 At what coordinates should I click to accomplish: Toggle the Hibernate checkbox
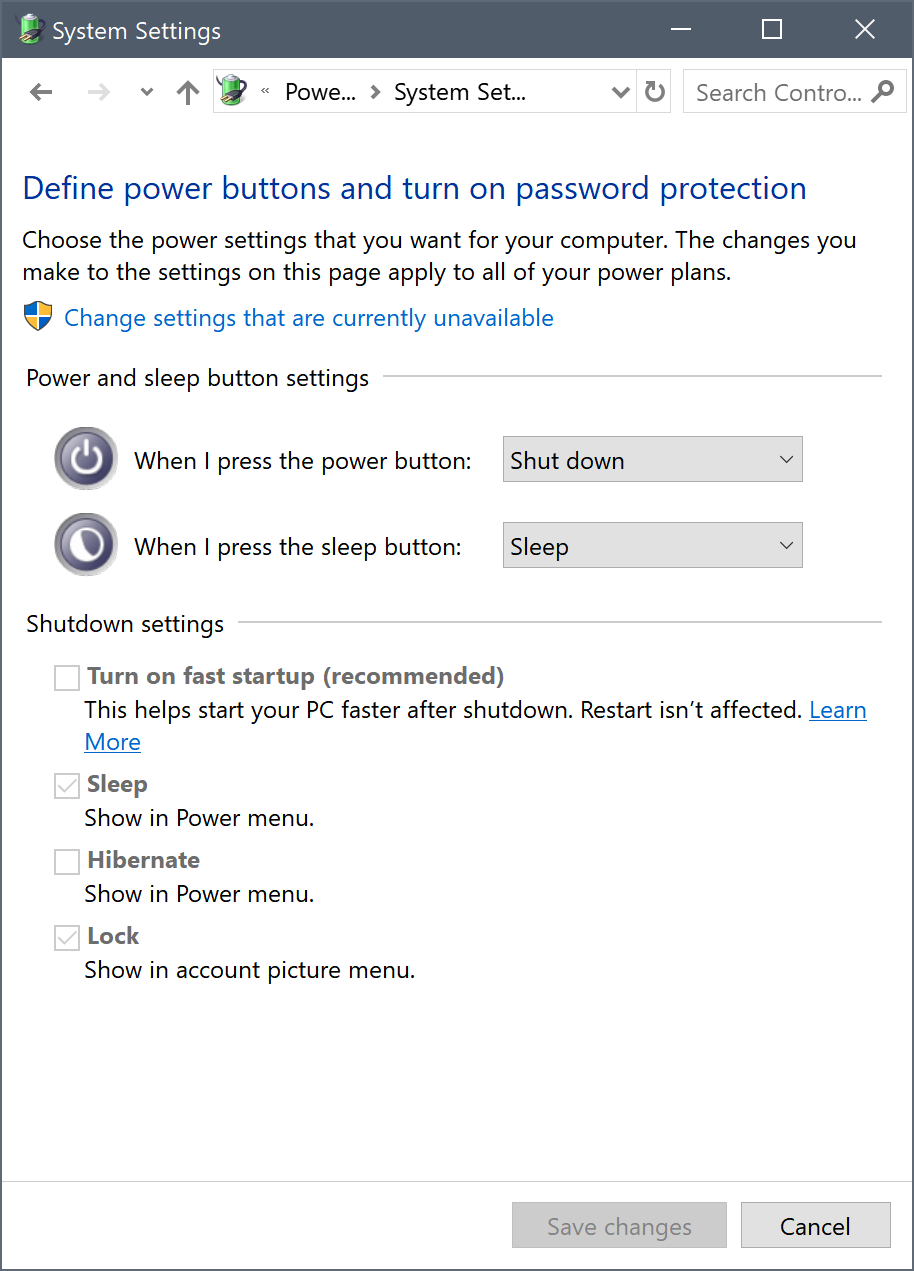pyautogui.click(x=67, y=861)
